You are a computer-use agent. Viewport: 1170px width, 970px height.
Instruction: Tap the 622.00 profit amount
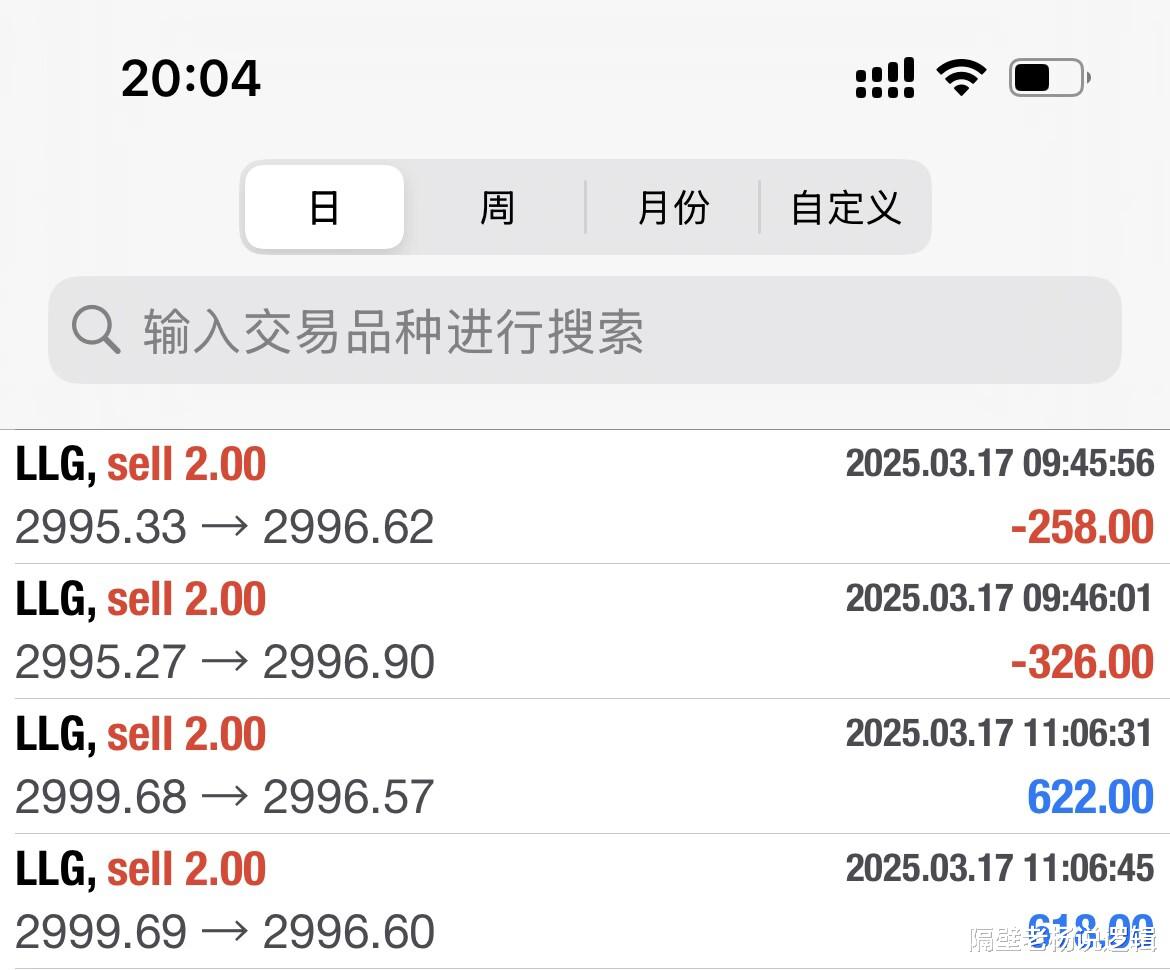[x=1090, y=797]
